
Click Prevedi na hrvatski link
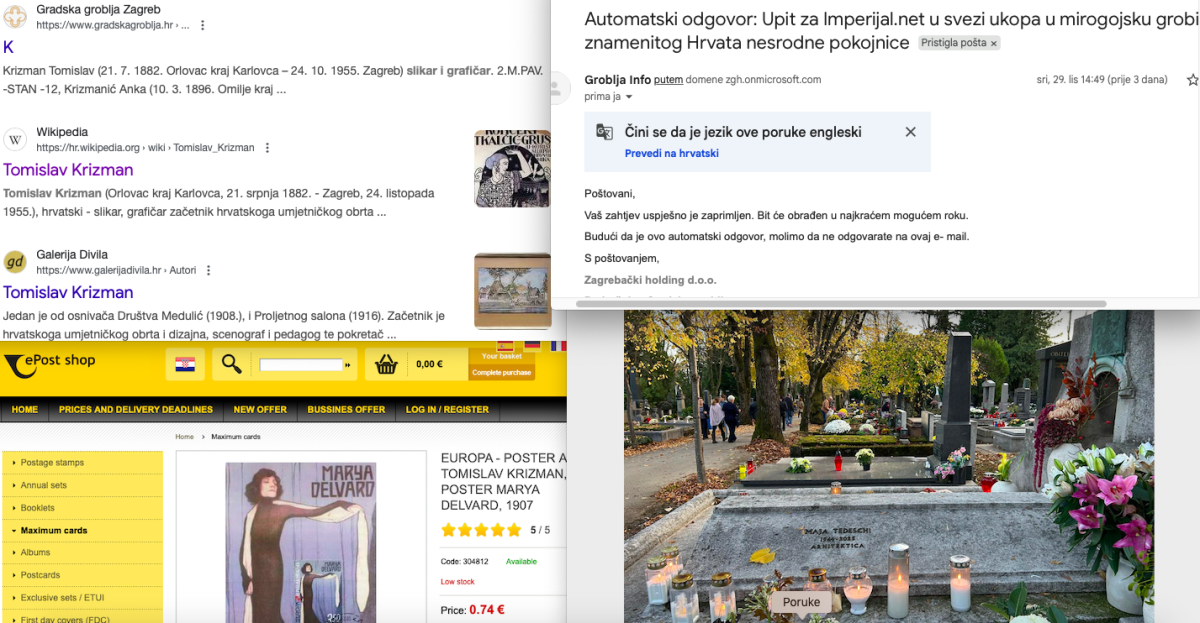tap(671, 153)
